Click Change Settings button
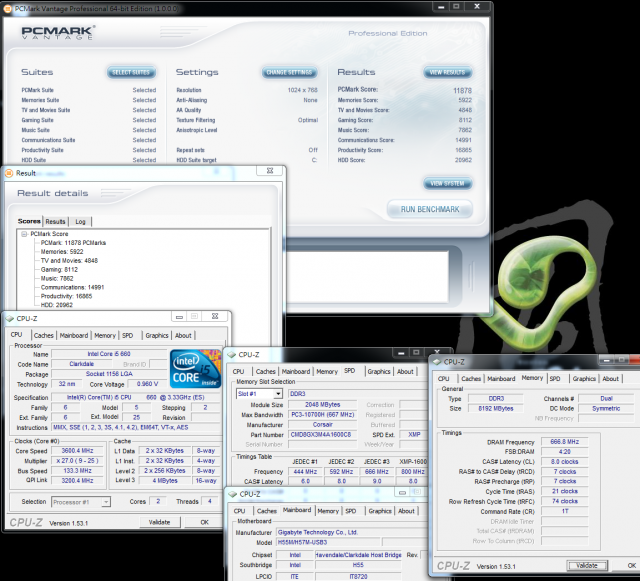Screen dimensions: 640x581 [289, 72]
